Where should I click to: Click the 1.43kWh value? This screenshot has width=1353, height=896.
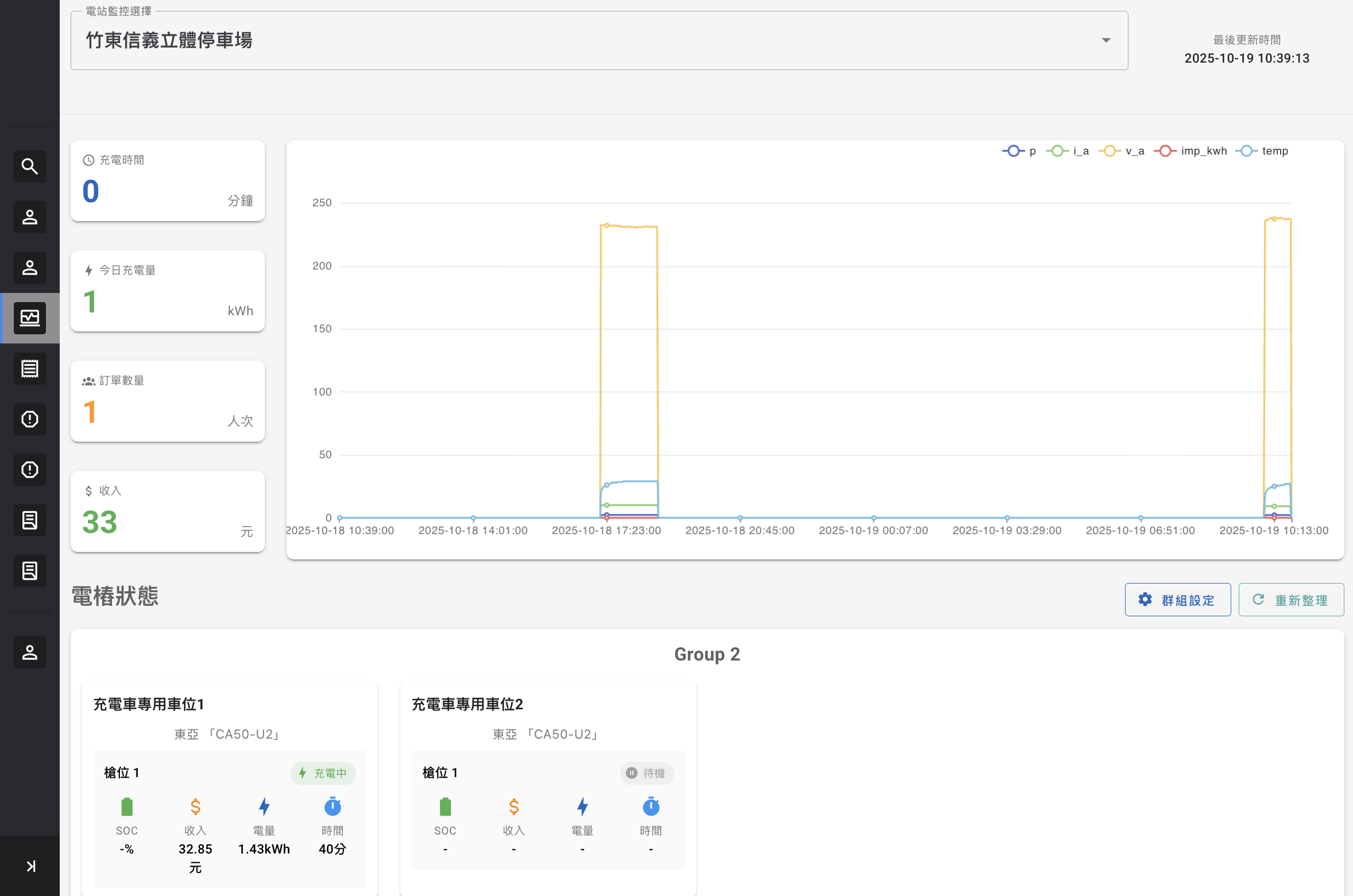(x=264, y=849)
